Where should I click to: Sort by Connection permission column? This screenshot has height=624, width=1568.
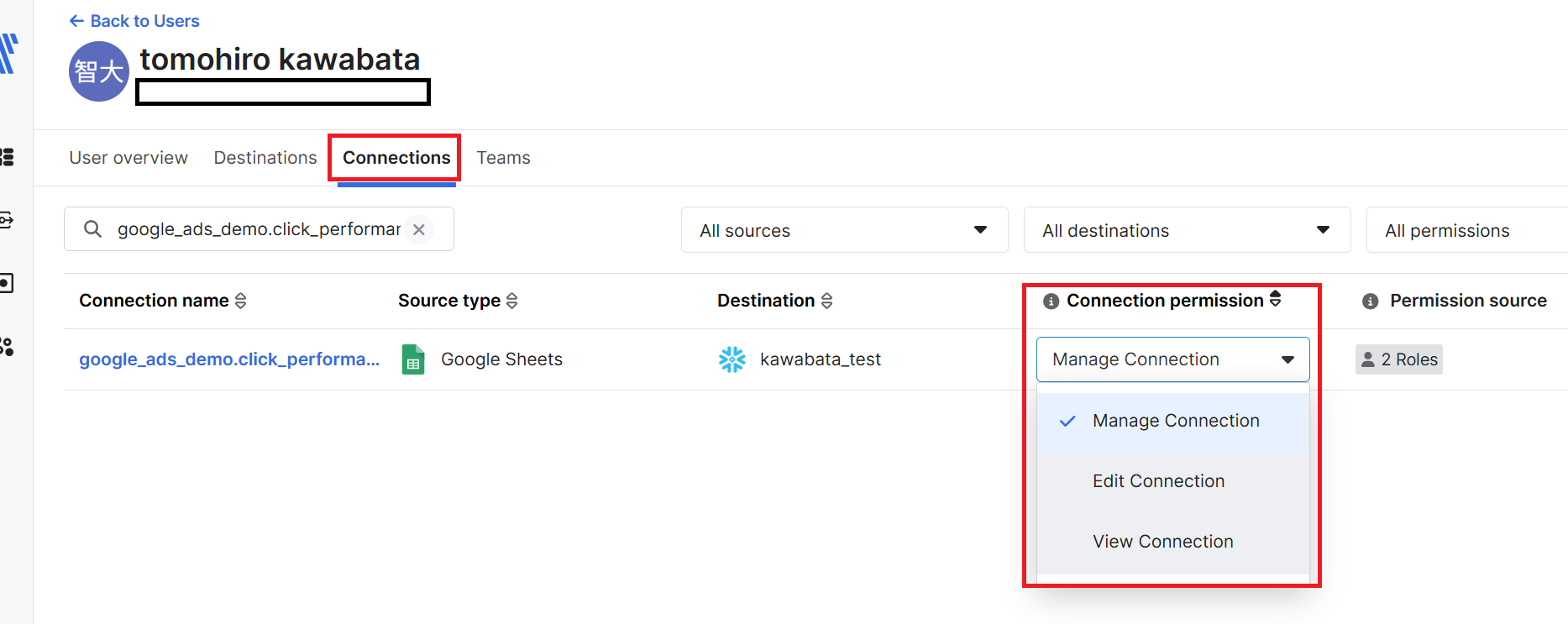pyautogui.click(x=1275, y=299)
